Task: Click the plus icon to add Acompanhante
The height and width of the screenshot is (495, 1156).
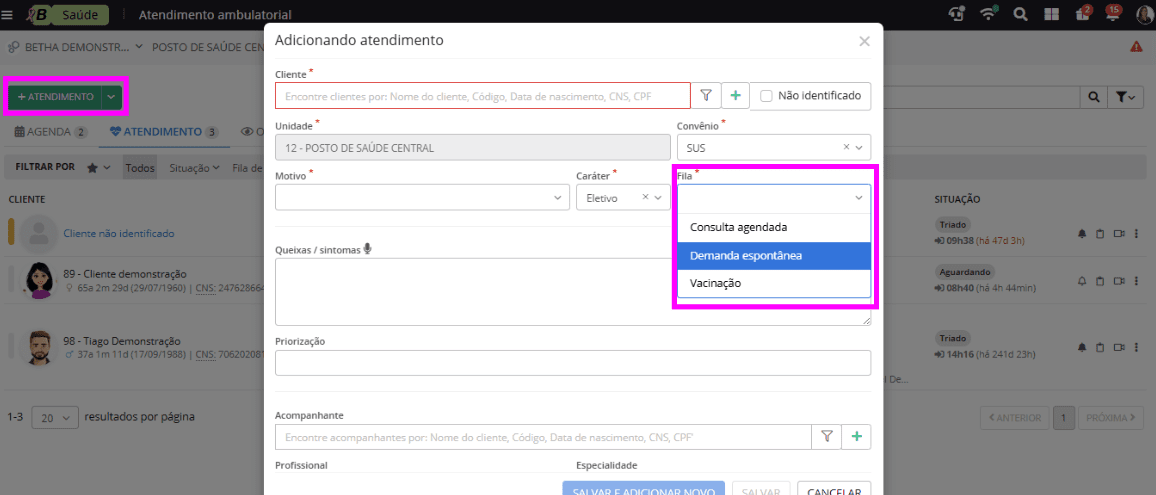Action: [856, 437]
